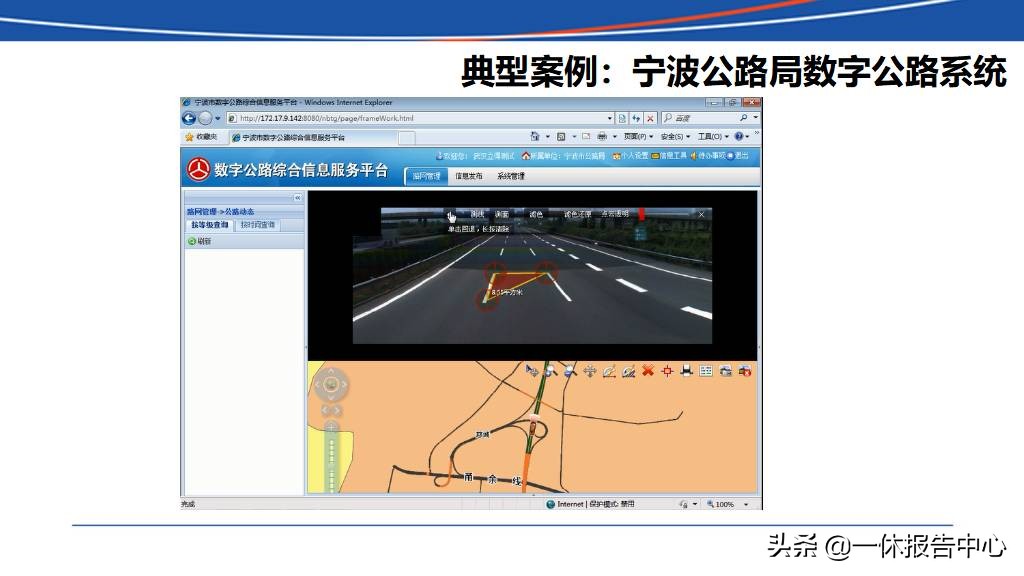
Task: Open the 页面(P) dropdown menu
Action: (x=636, y=135)
